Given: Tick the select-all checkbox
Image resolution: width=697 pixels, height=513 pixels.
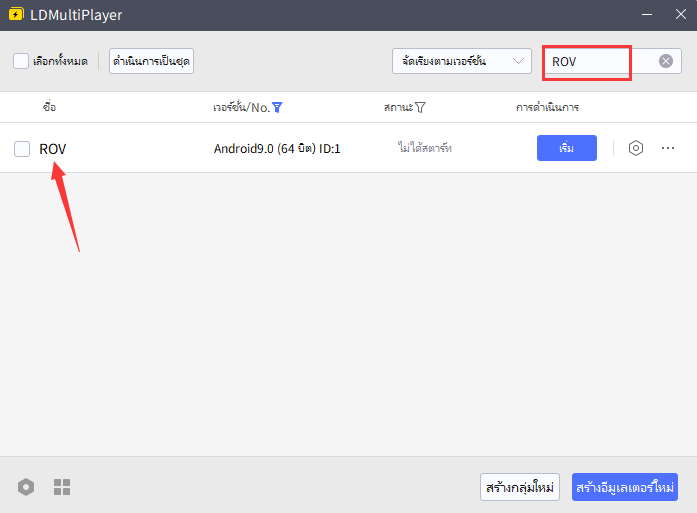Looking at the screenshot, I should (x=21, y=61).
